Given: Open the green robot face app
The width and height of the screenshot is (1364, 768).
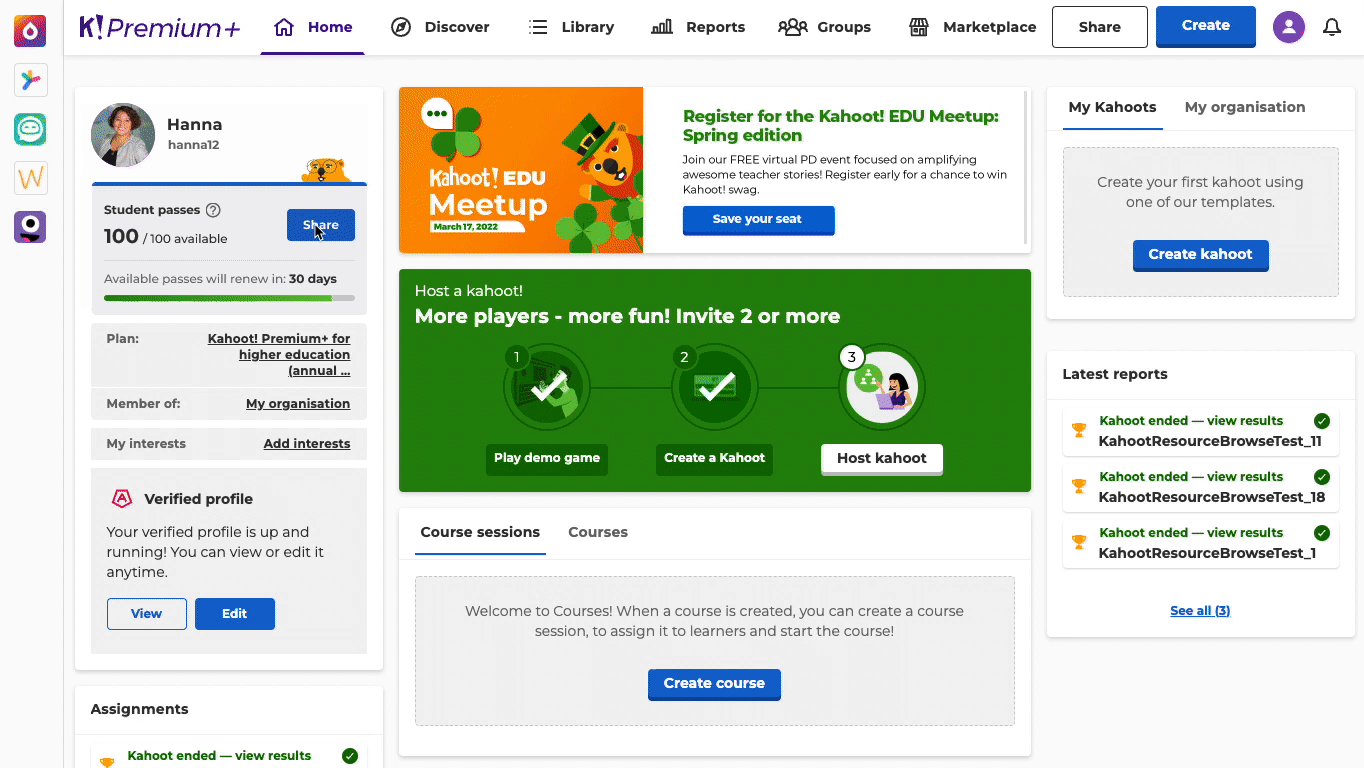Looking at the screenshot, I should tap(30, 129).
